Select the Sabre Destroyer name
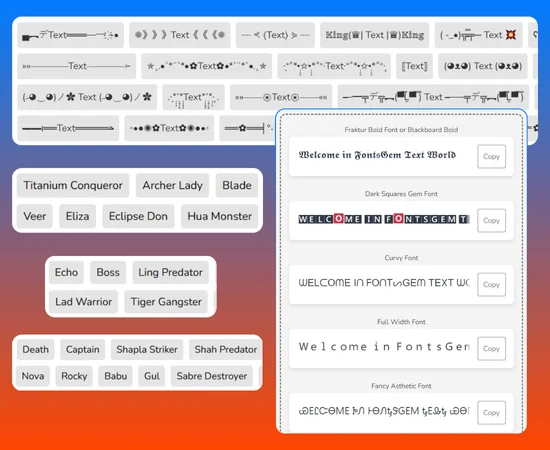Viewport: 550px width, 450px height. pyautogui.click(x=212, y=376)
